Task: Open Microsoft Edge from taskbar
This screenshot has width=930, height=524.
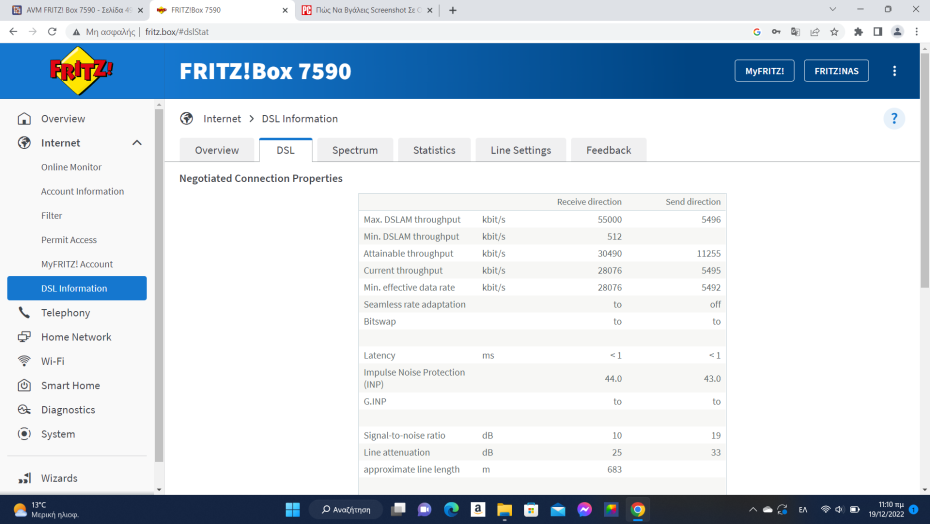Action: (451, 510)
